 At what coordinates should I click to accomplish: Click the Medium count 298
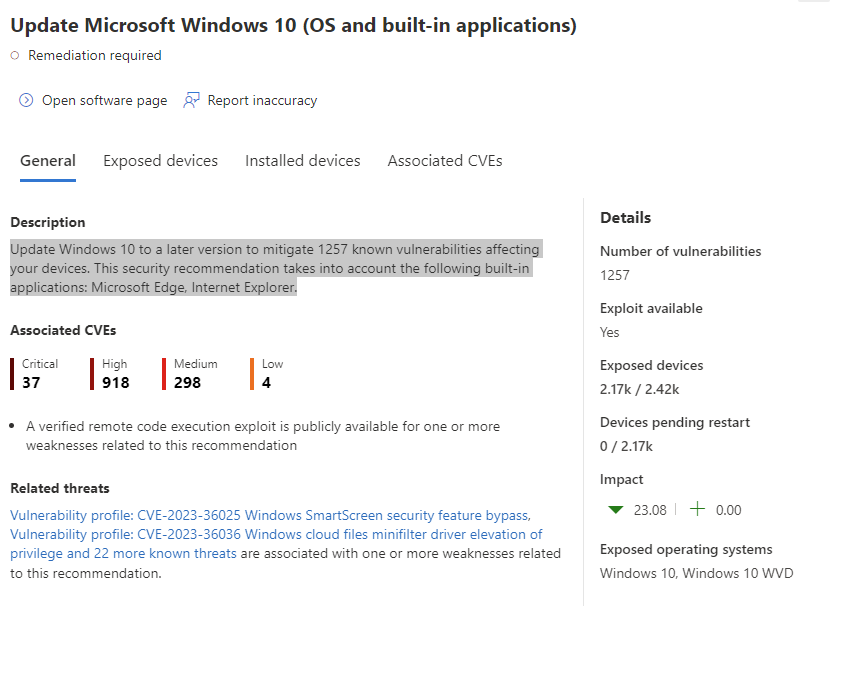click(187, 383)
